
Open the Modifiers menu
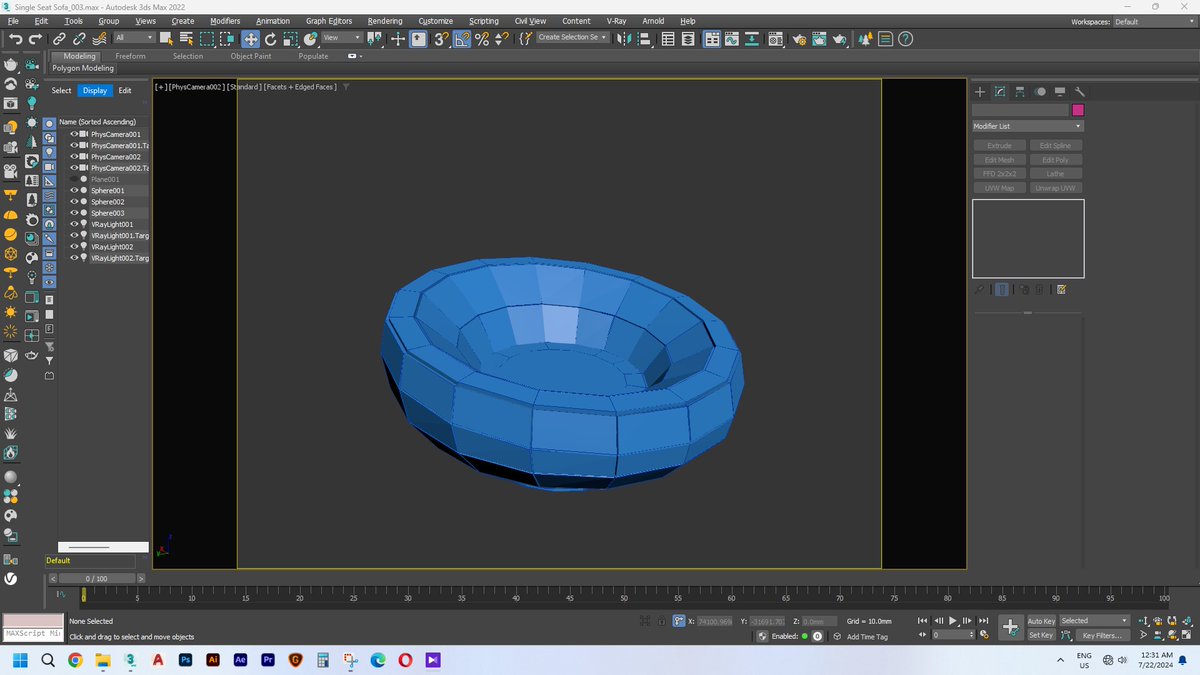tap(225, 21)
